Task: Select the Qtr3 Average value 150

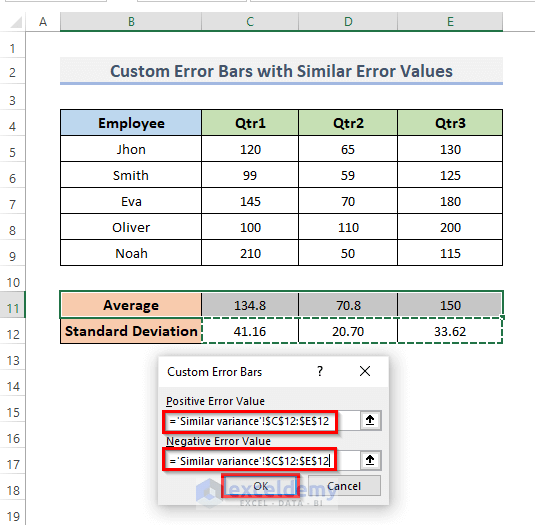Action: (x=450, y=305)
